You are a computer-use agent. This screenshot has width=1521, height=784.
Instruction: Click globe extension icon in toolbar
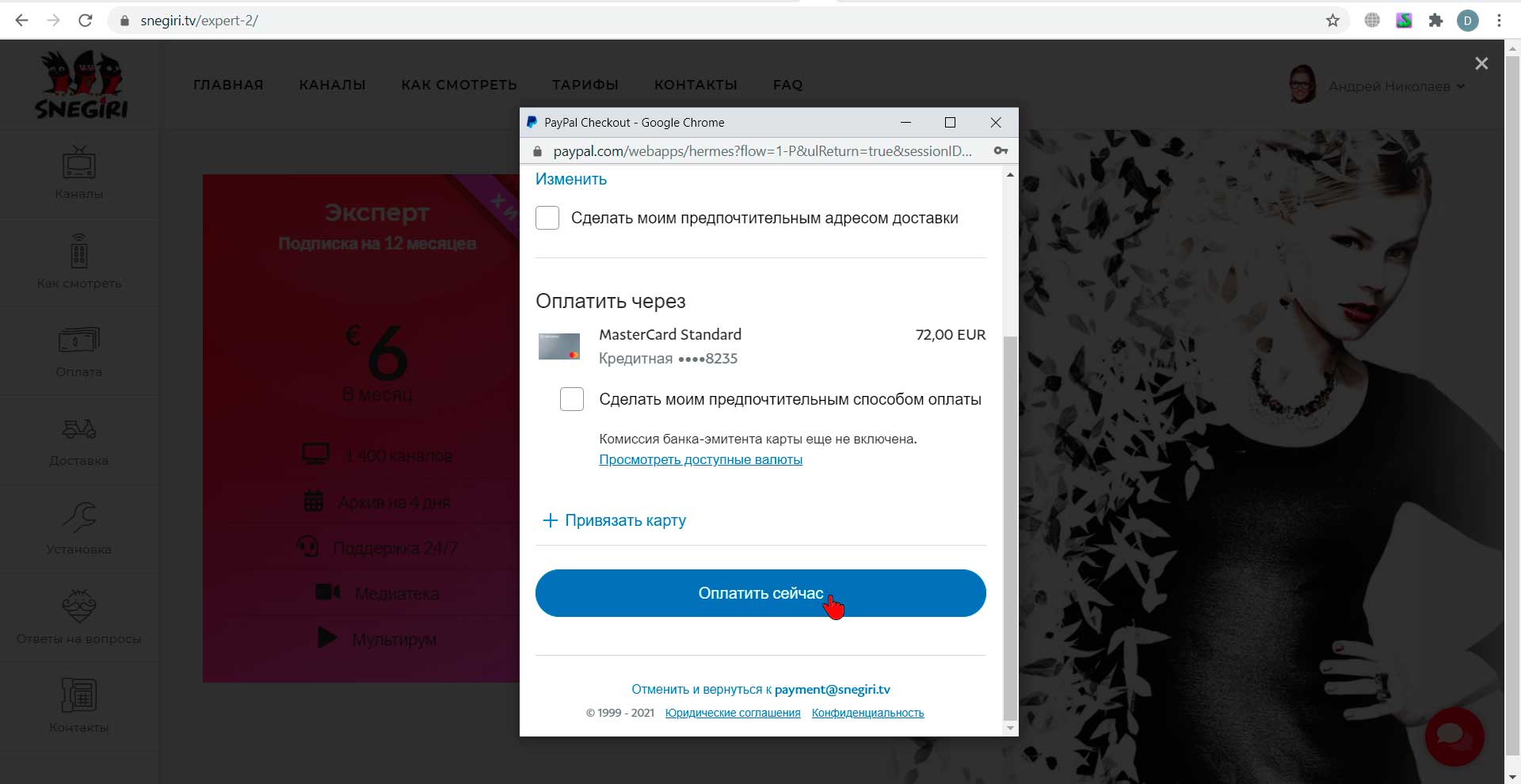[1372, 21]
